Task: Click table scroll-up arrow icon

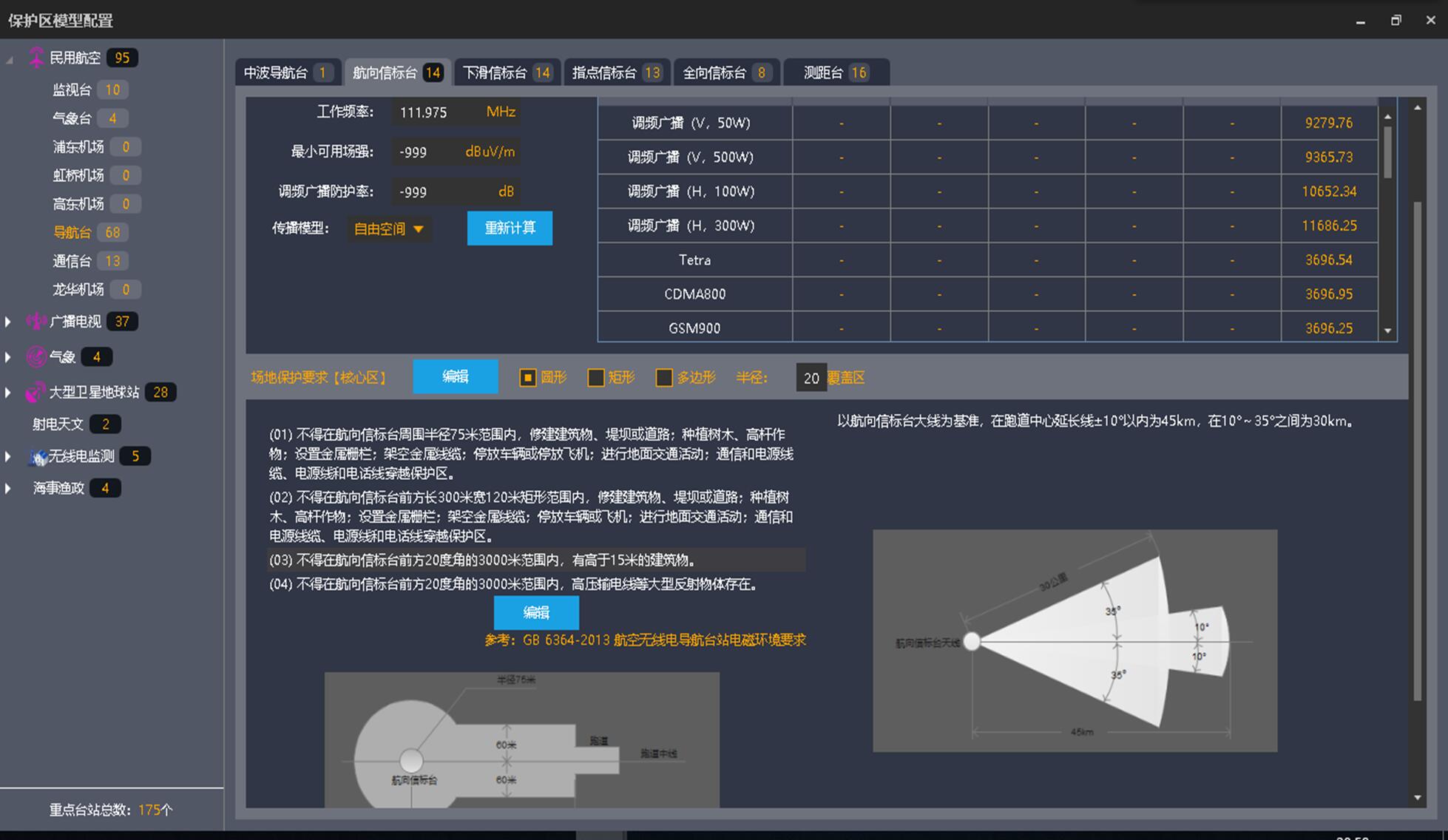Action: (x=1387, y=117)
